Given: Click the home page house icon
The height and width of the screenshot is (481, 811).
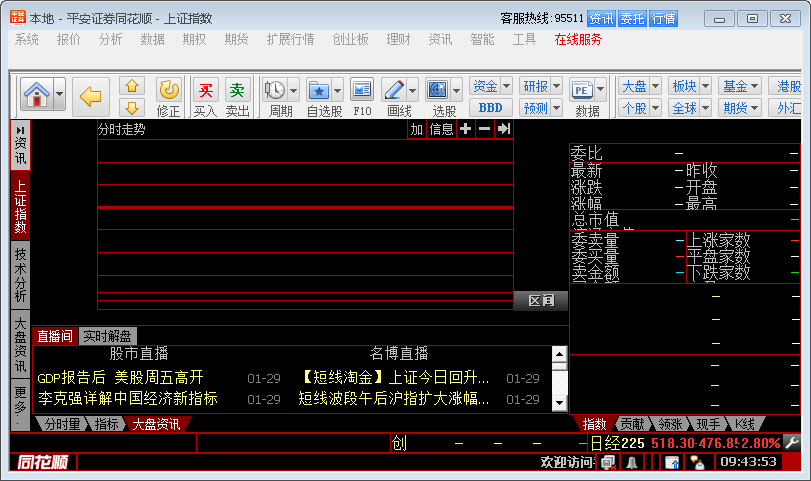Looking at the screenshot, I should click(x=37, y=94).
